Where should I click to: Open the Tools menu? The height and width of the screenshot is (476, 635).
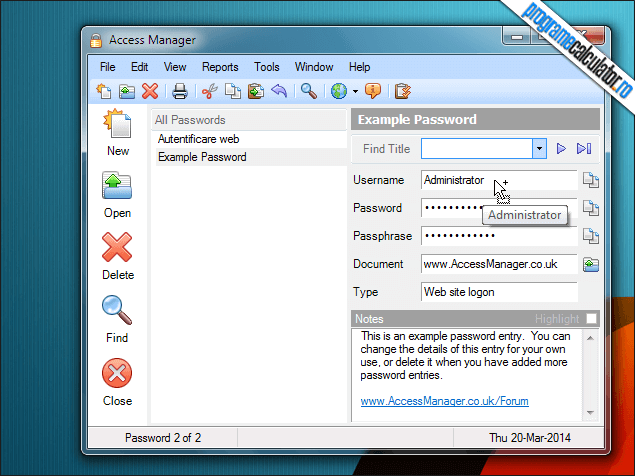(x=267, y=67)
